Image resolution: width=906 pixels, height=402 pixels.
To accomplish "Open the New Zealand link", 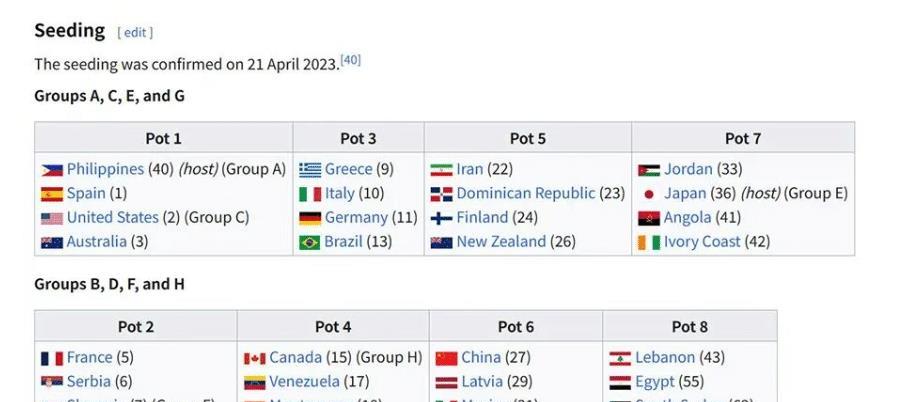I will [501, 242].
